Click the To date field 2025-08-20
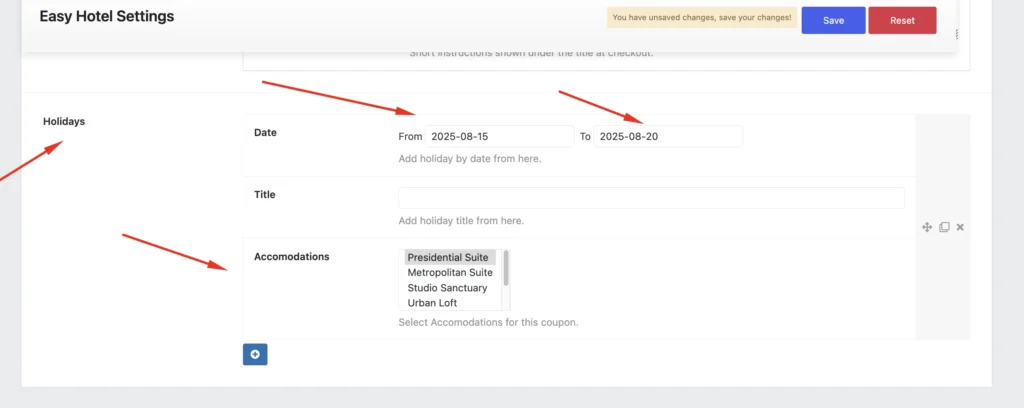 [x=668, y=136]
